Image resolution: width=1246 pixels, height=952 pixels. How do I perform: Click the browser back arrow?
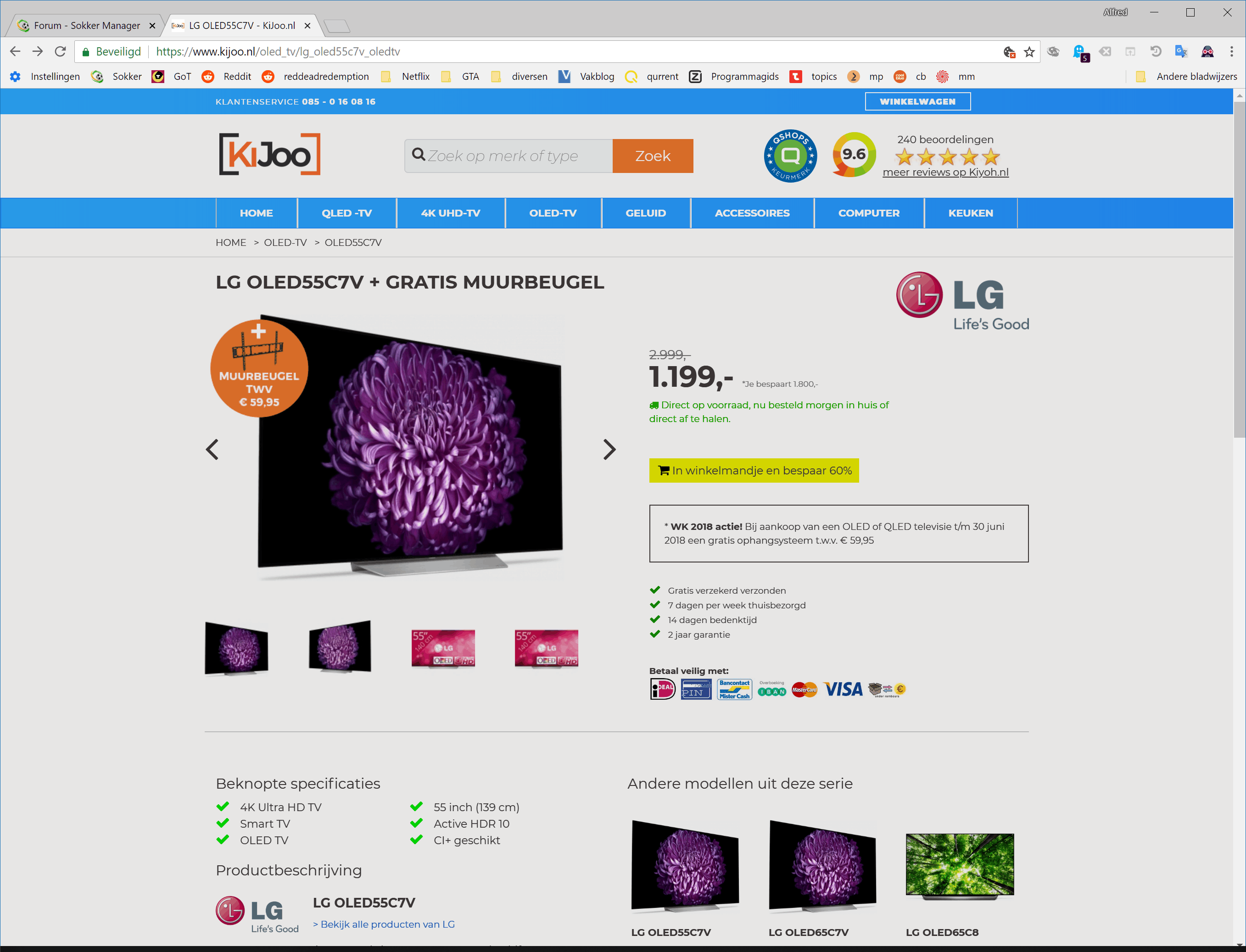coord(15,51)
